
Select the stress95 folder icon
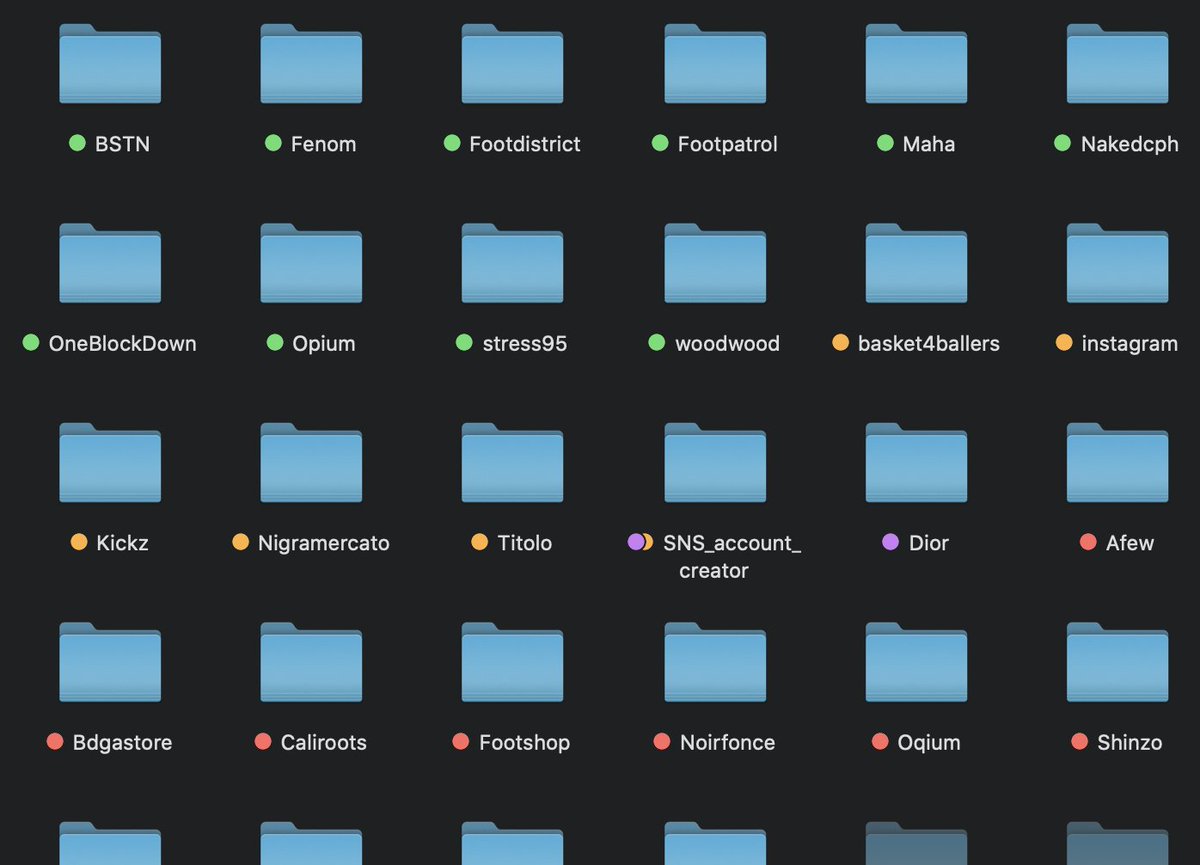click(x=512, y=263)
